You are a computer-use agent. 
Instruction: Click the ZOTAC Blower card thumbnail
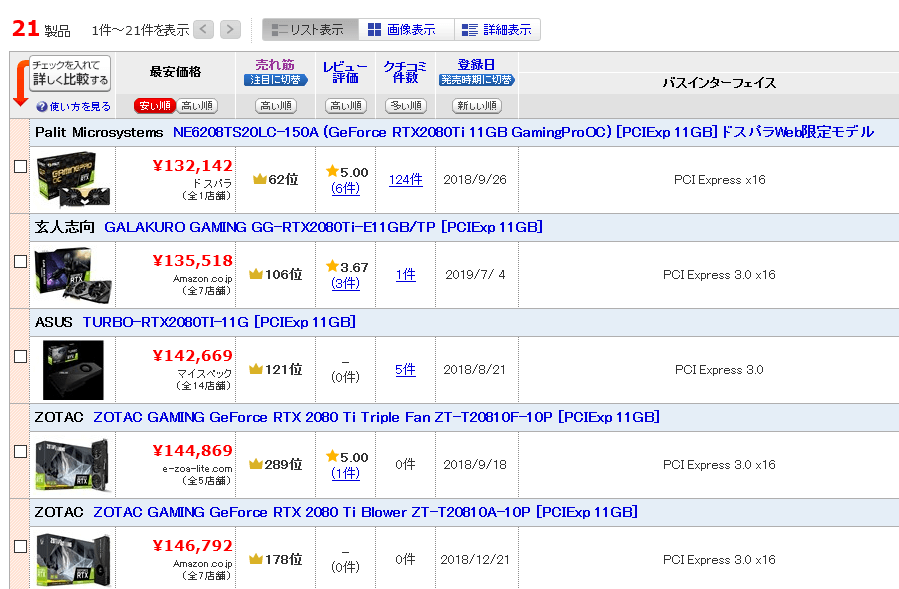coord(73,560)
